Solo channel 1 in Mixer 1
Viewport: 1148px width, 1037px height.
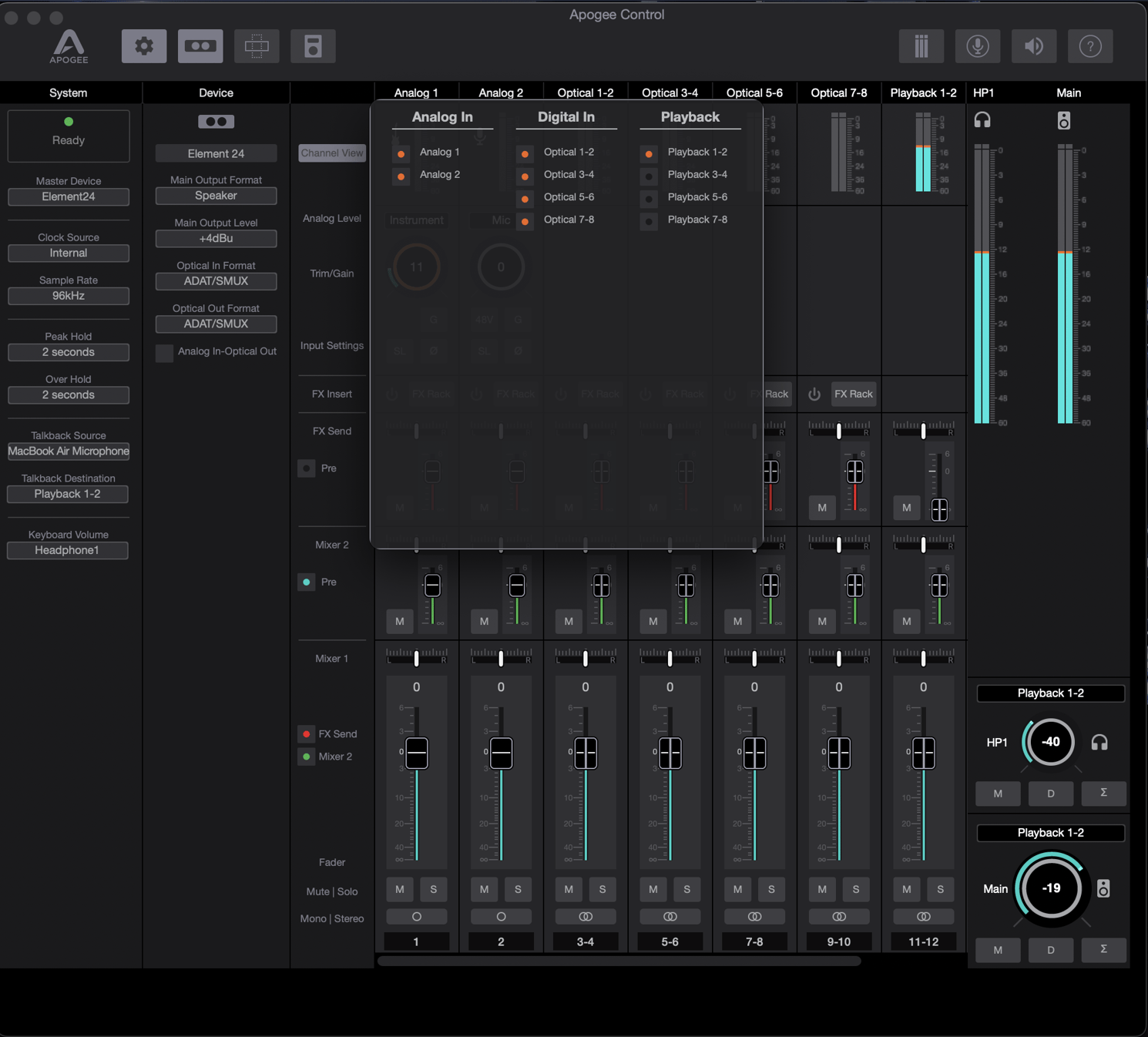click(x=433, y=889)
